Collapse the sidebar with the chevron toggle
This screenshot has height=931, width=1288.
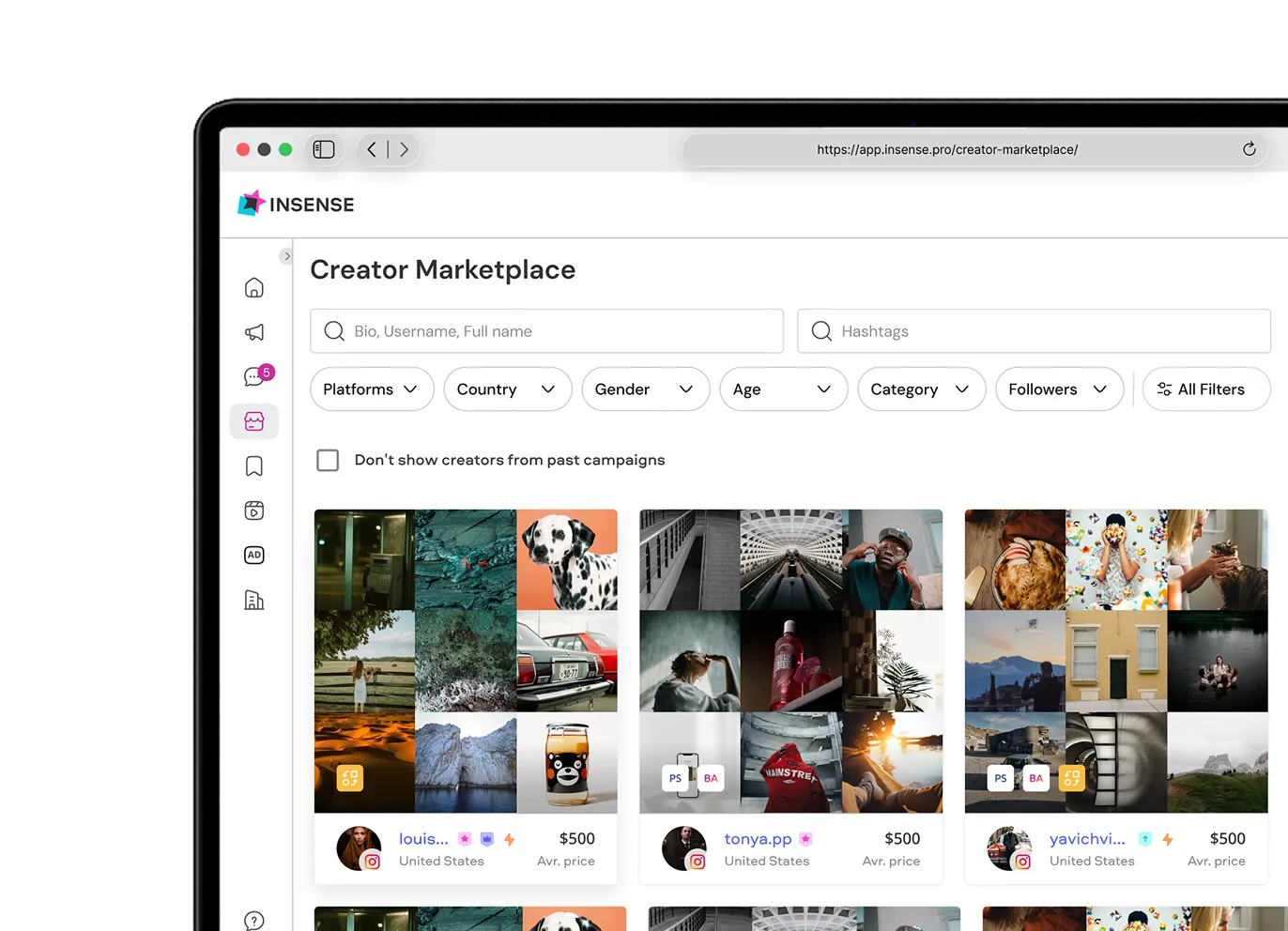(x=286, y=255)
